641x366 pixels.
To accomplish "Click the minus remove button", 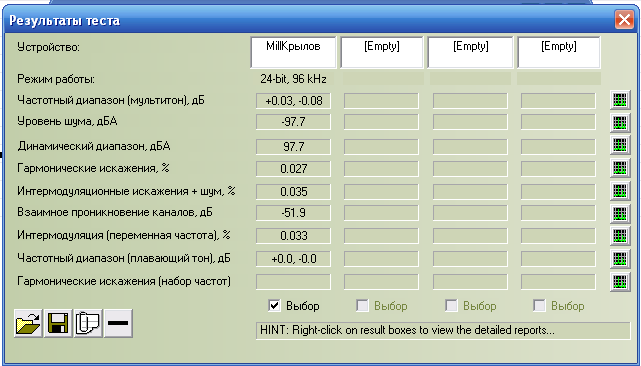I will click(118, 323).
